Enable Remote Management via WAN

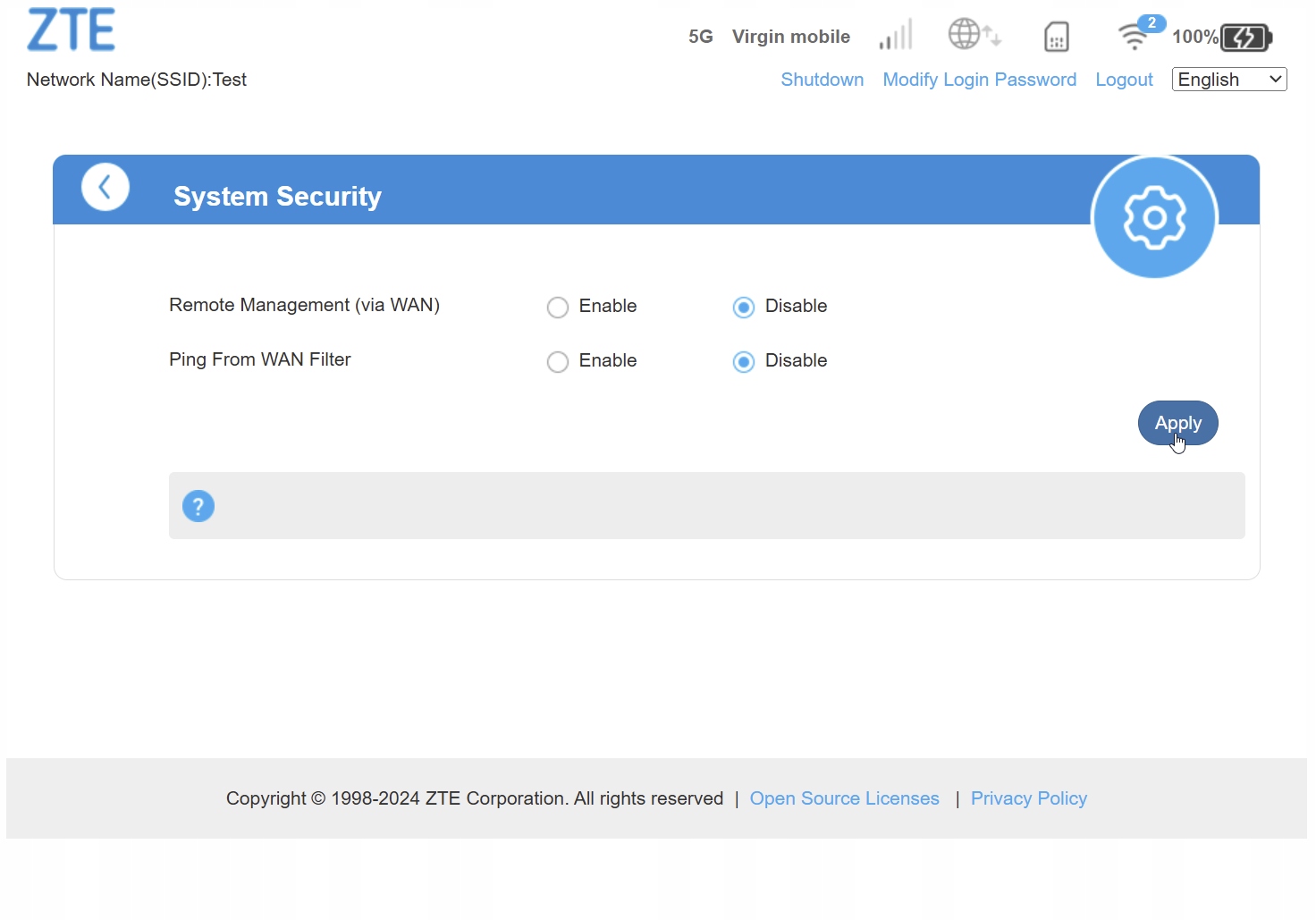(558, 308)
